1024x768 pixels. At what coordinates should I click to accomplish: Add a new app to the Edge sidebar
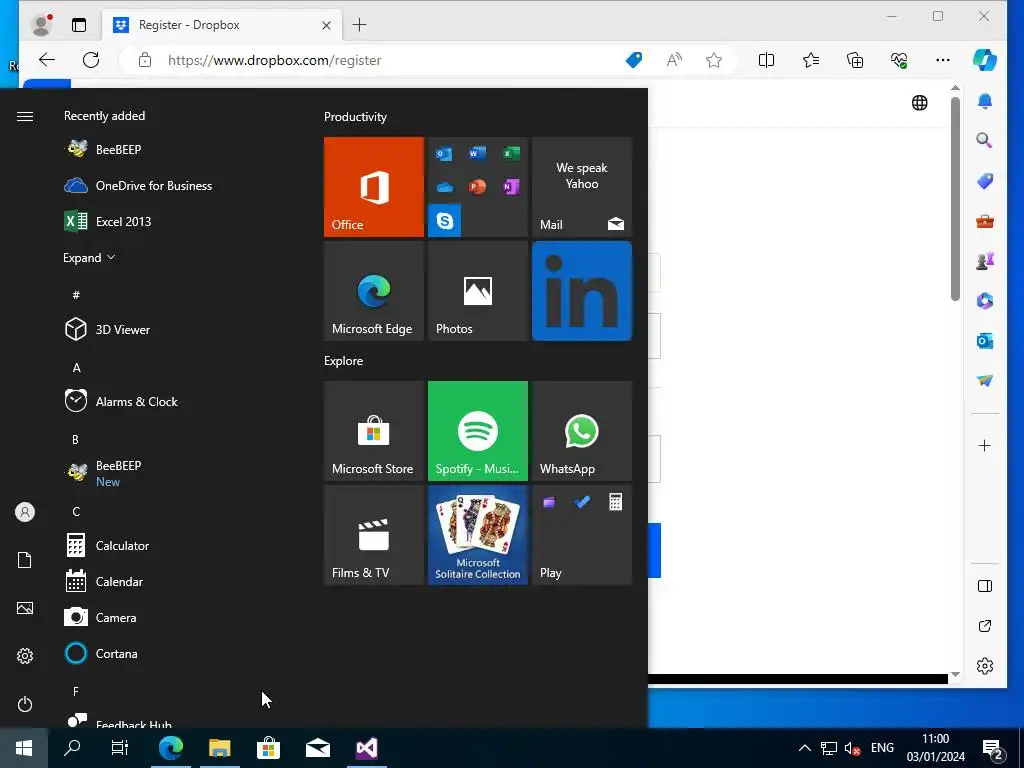pos(985,446)
